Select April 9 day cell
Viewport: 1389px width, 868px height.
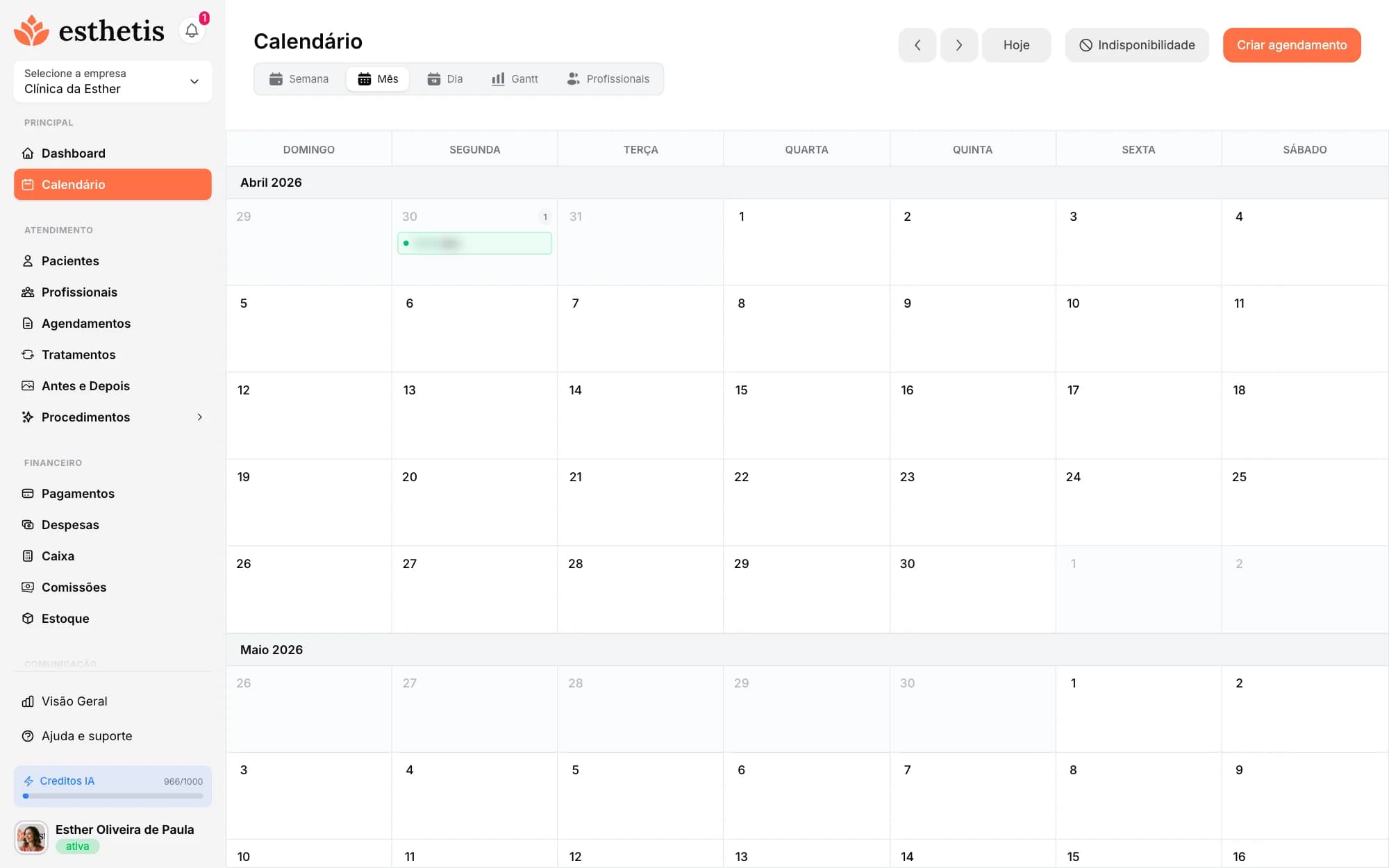coord(972,328)
